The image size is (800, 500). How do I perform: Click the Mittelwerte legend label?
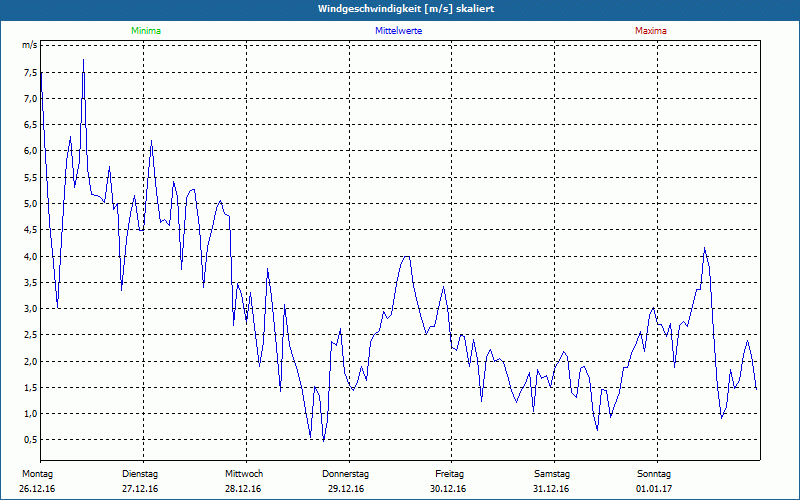point(398,31)
